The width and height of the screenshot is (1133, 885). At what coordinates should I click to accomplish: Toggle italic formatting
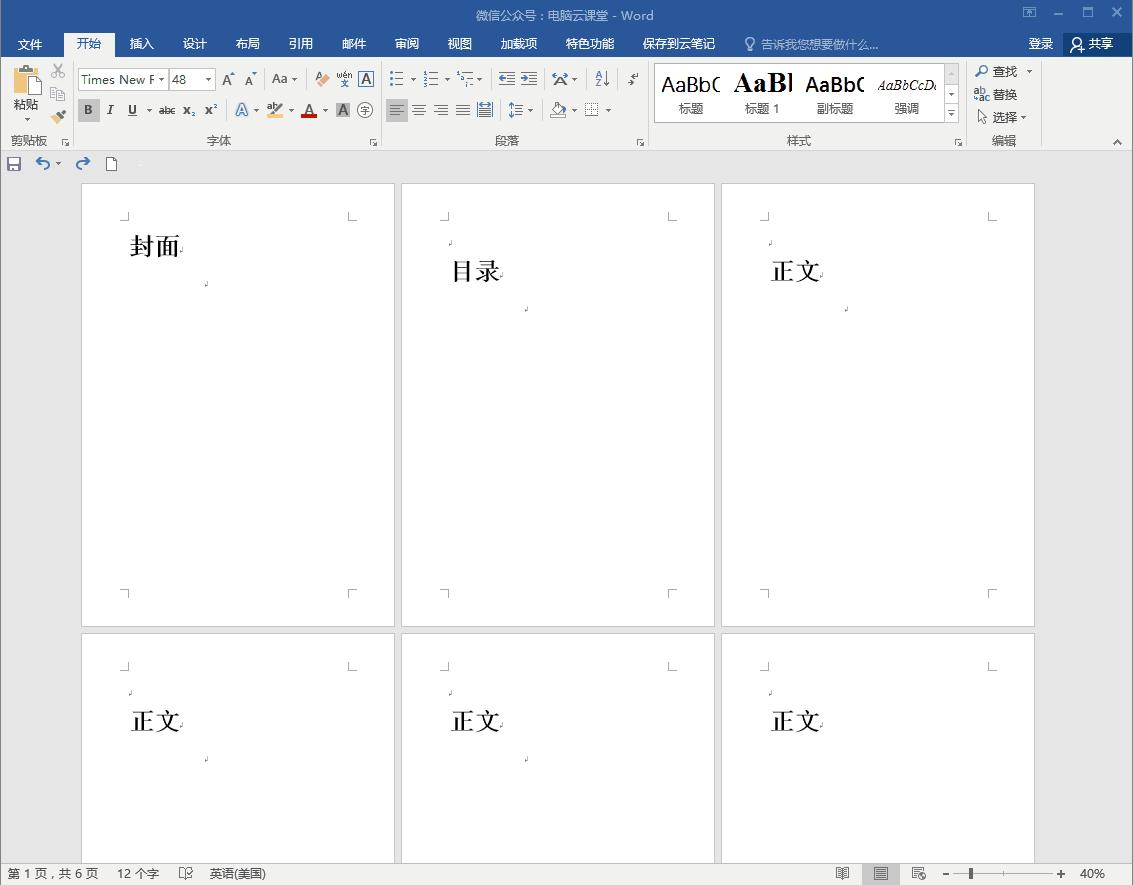(x=110, y=110)
